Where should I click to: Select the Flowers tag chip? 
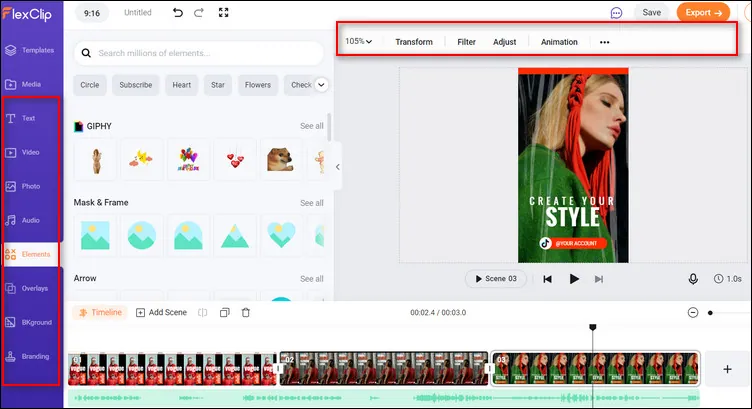[x=258, y=85]
